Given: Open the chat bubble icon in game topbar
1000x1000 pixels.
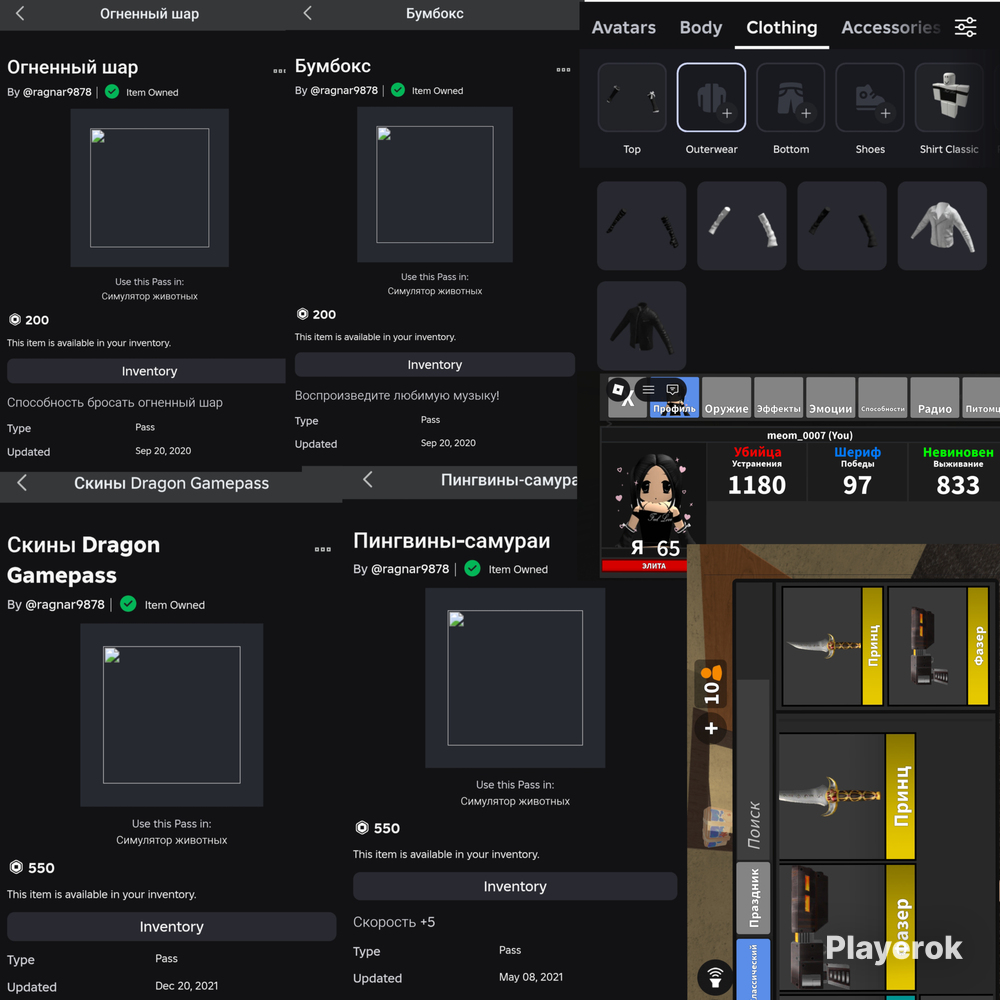Looking at the screenshot, I should click(x=672, y=389).
